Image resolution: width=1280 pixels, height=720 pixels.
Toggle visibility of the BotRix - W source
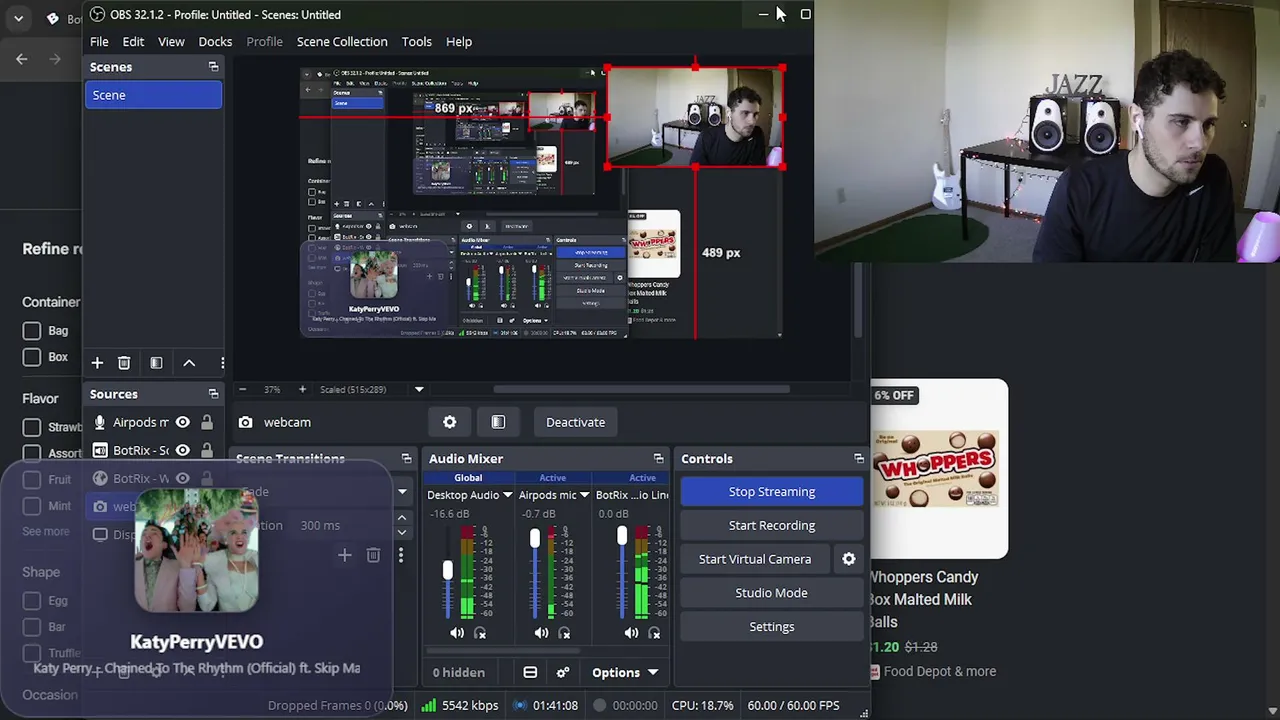pyautogui.click(x=182, y=478)
